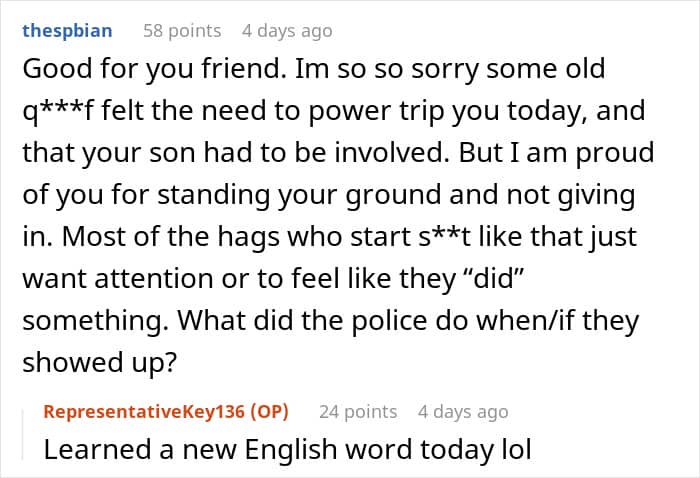Open thespbian comment's 4 days ago timestamp
The height and width of the screenshot is (478, 700).
pyautogui.click(x=287, y=31)
